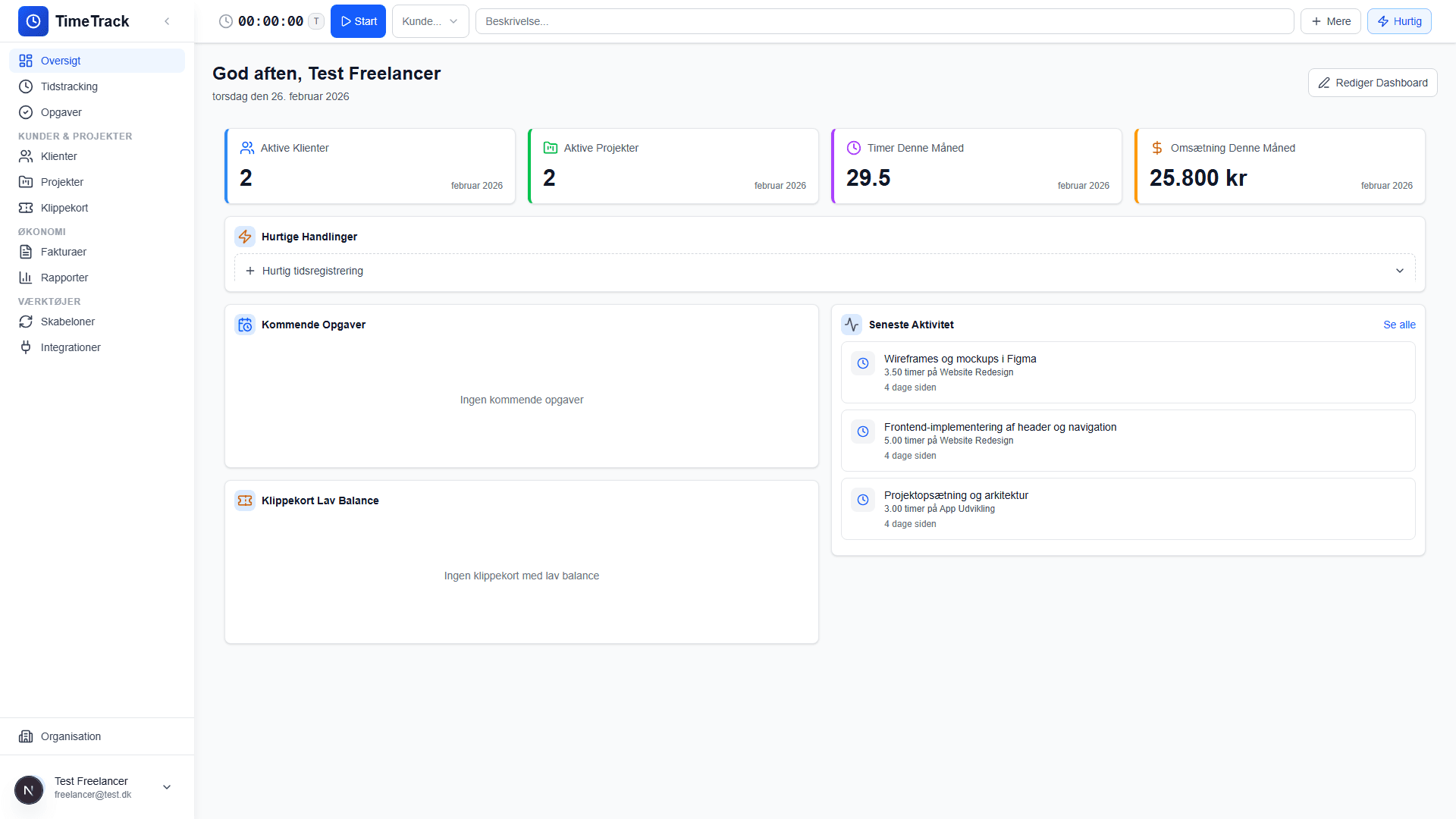Click the timer clock icon beside 00:00:00
This screenshot has height=819, width=1456.
tap(226, 21)
